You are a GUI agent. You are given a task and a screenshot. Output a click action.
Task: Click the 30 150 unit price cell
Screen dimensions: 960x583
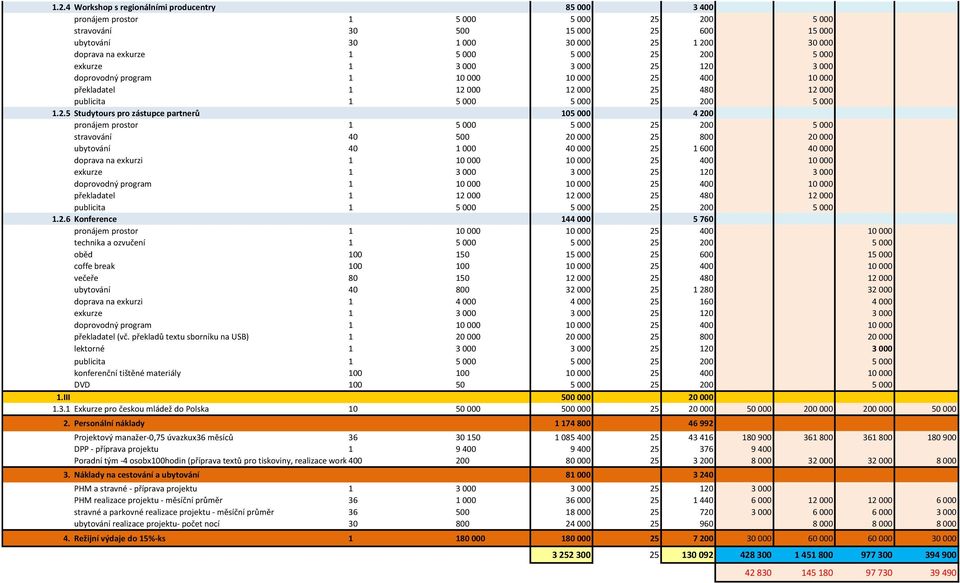click(x=468, y=438)
